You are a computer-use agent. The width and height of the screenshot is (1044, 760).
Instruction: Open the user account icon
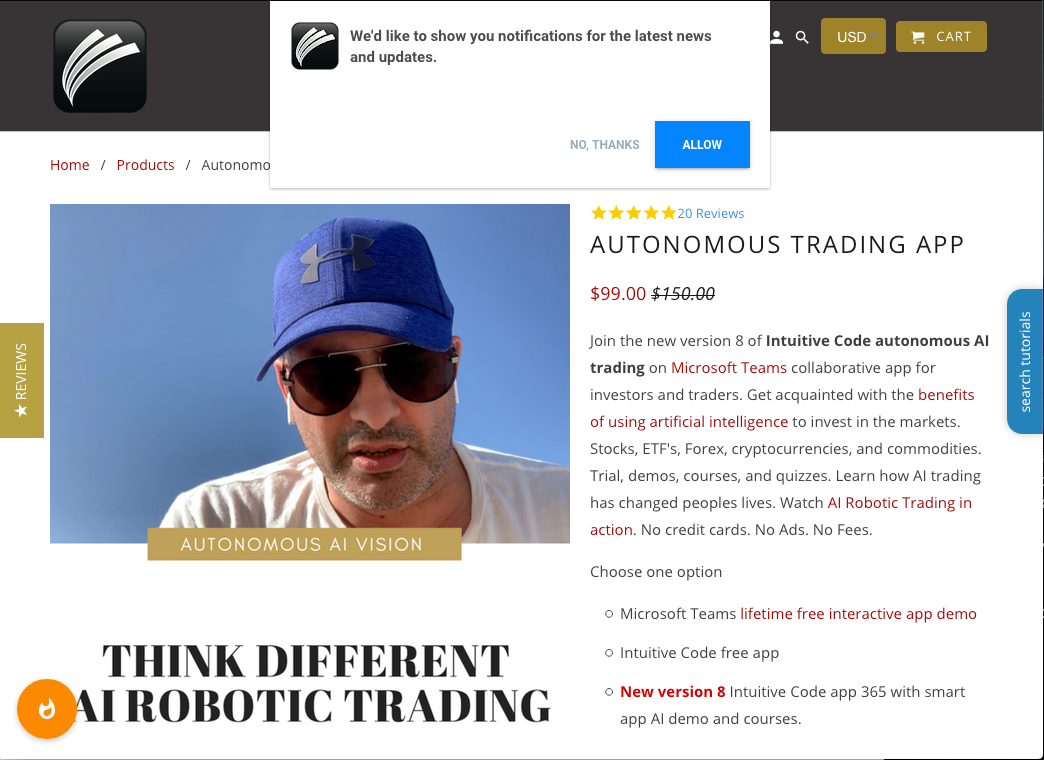pyautogui.click(x=776, y=37)
